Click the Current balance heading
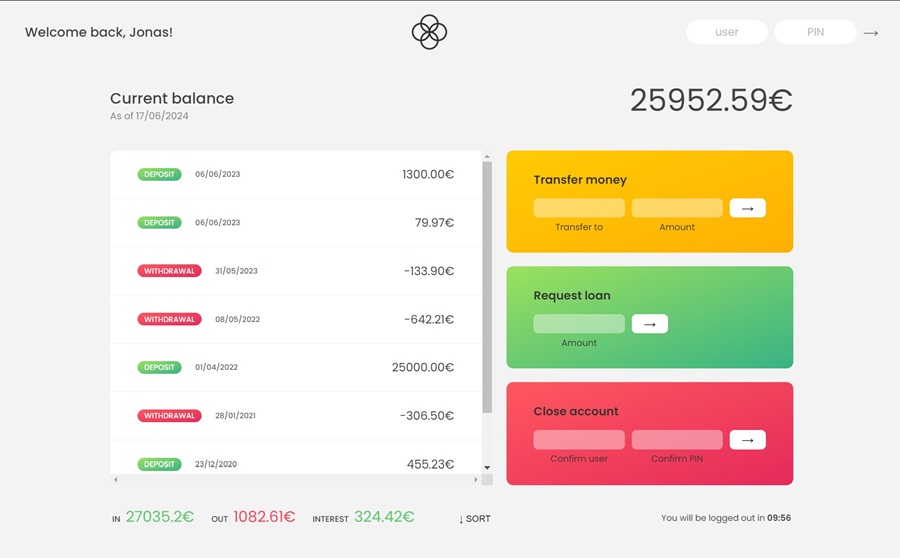The image size is (900, 558). pyautogui.click(x=172, y=98)
